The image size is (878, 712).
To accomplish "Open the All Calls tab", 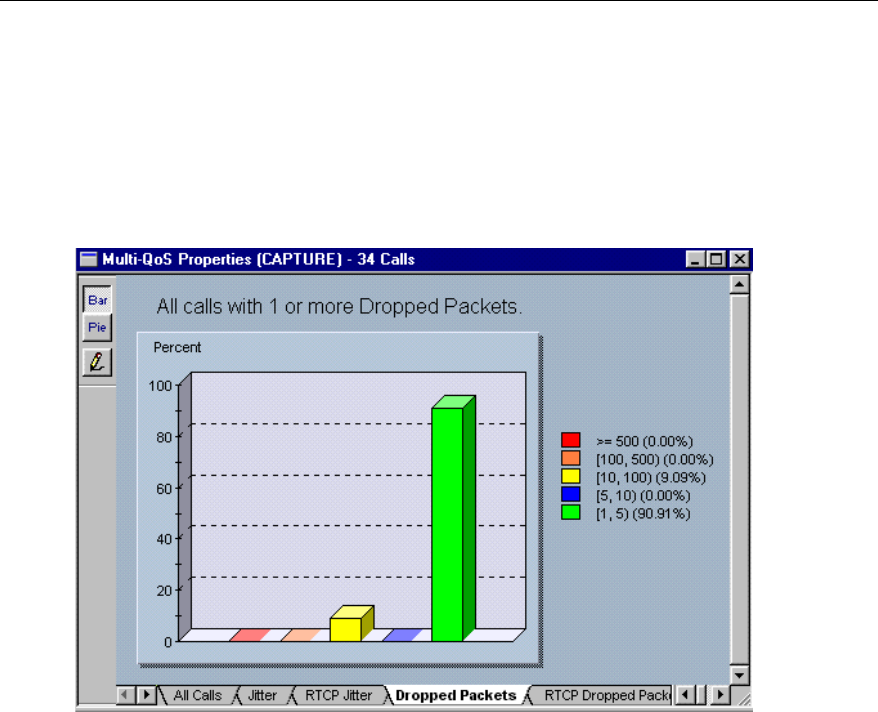I will [197, 695].
